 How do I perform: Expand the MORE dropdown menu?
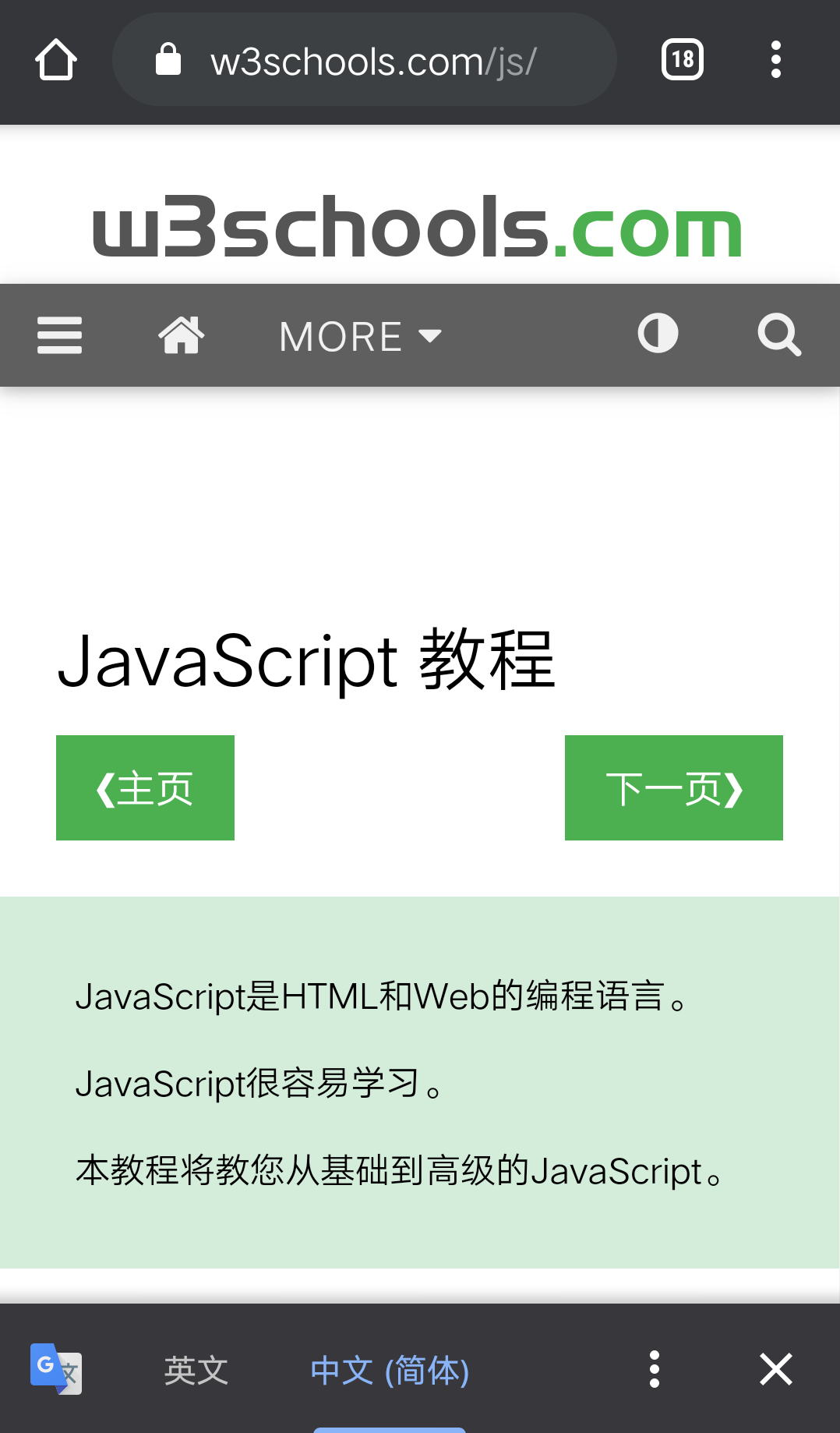[x=361, y=337]
